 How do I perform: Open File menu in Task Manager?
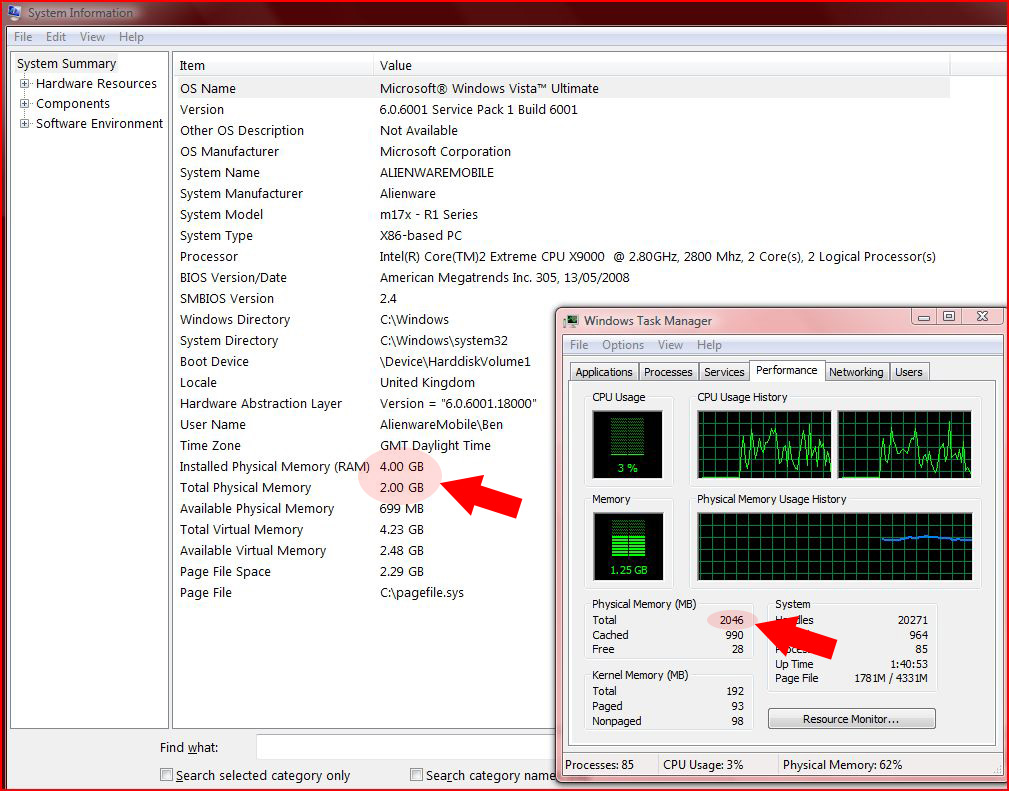pos(579,345)
